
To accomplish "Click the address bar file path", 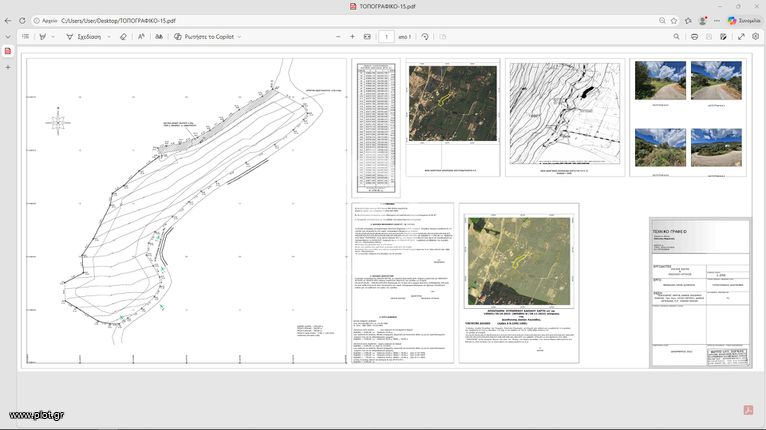I will (118, 21).
